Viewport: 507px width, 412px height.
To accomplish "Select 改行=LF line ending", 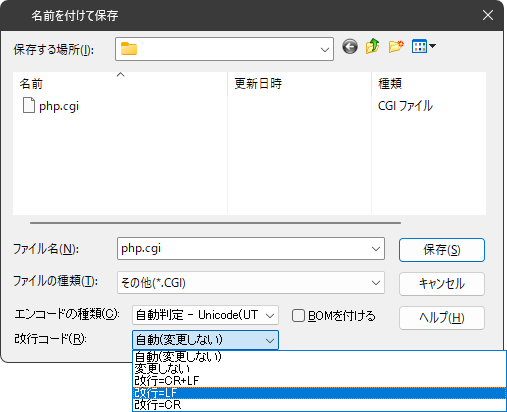I will tap(319, 393).
